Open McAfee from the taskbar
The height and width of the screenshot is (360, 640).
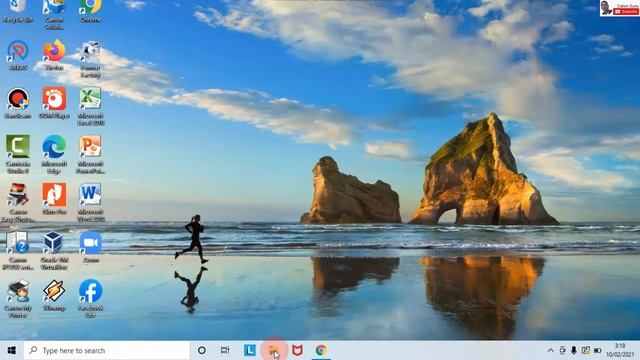coord(298,350)
